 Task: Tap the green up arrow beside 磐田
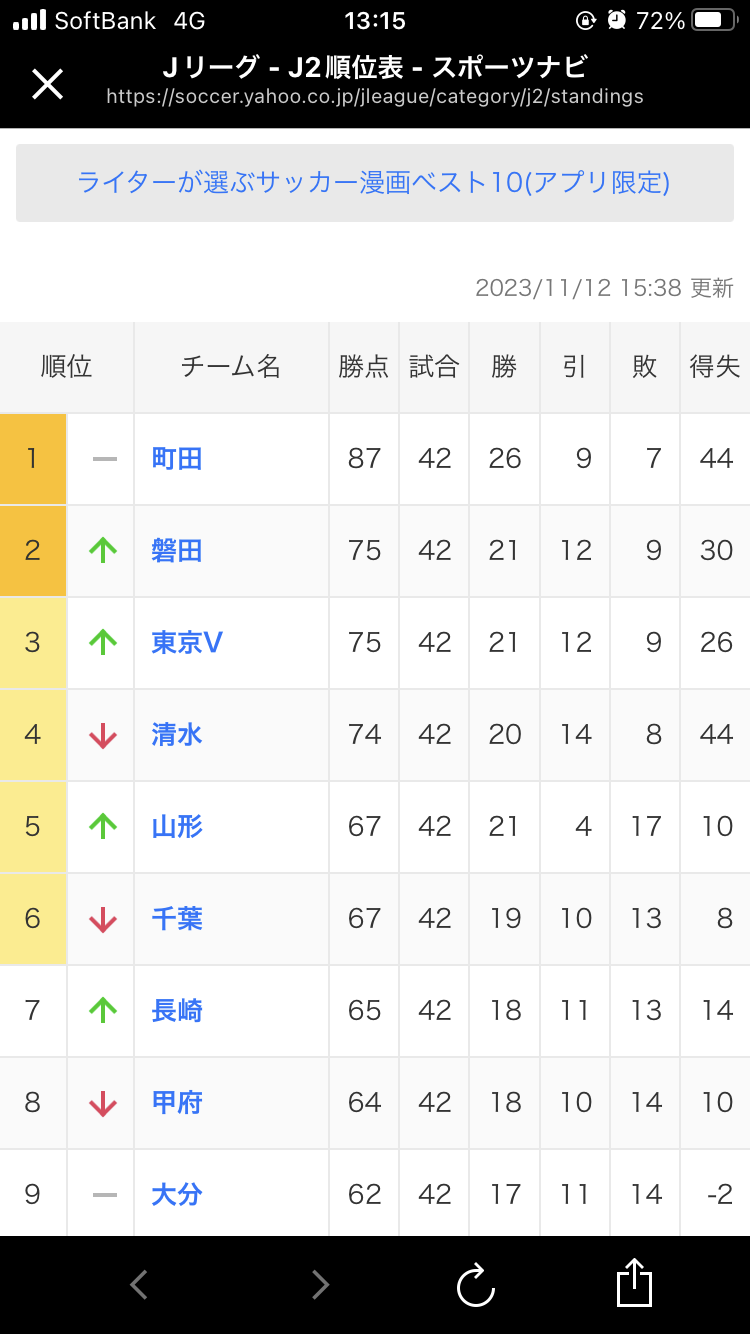tap(103, 550)
